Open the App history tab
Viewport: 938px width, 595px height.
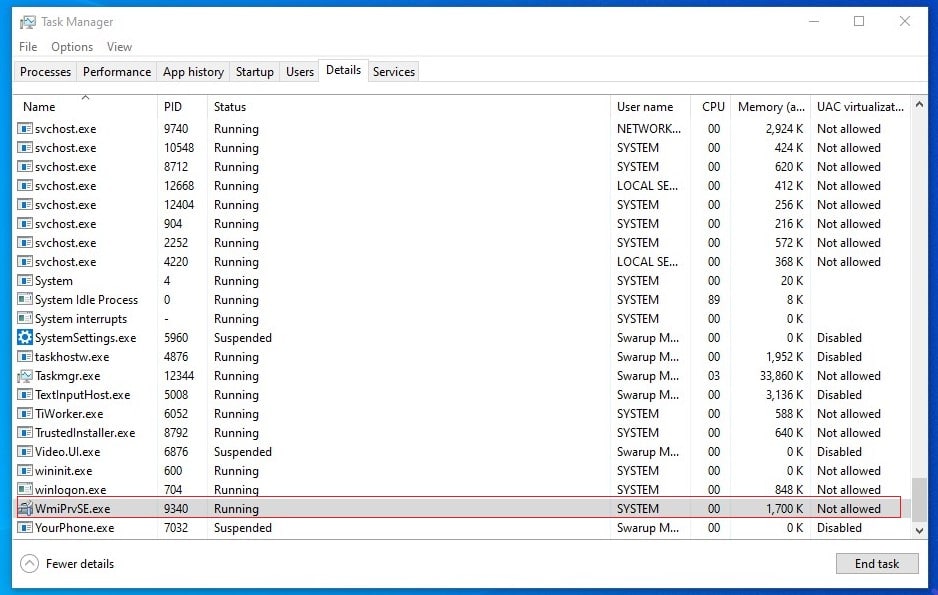point(193,72)
